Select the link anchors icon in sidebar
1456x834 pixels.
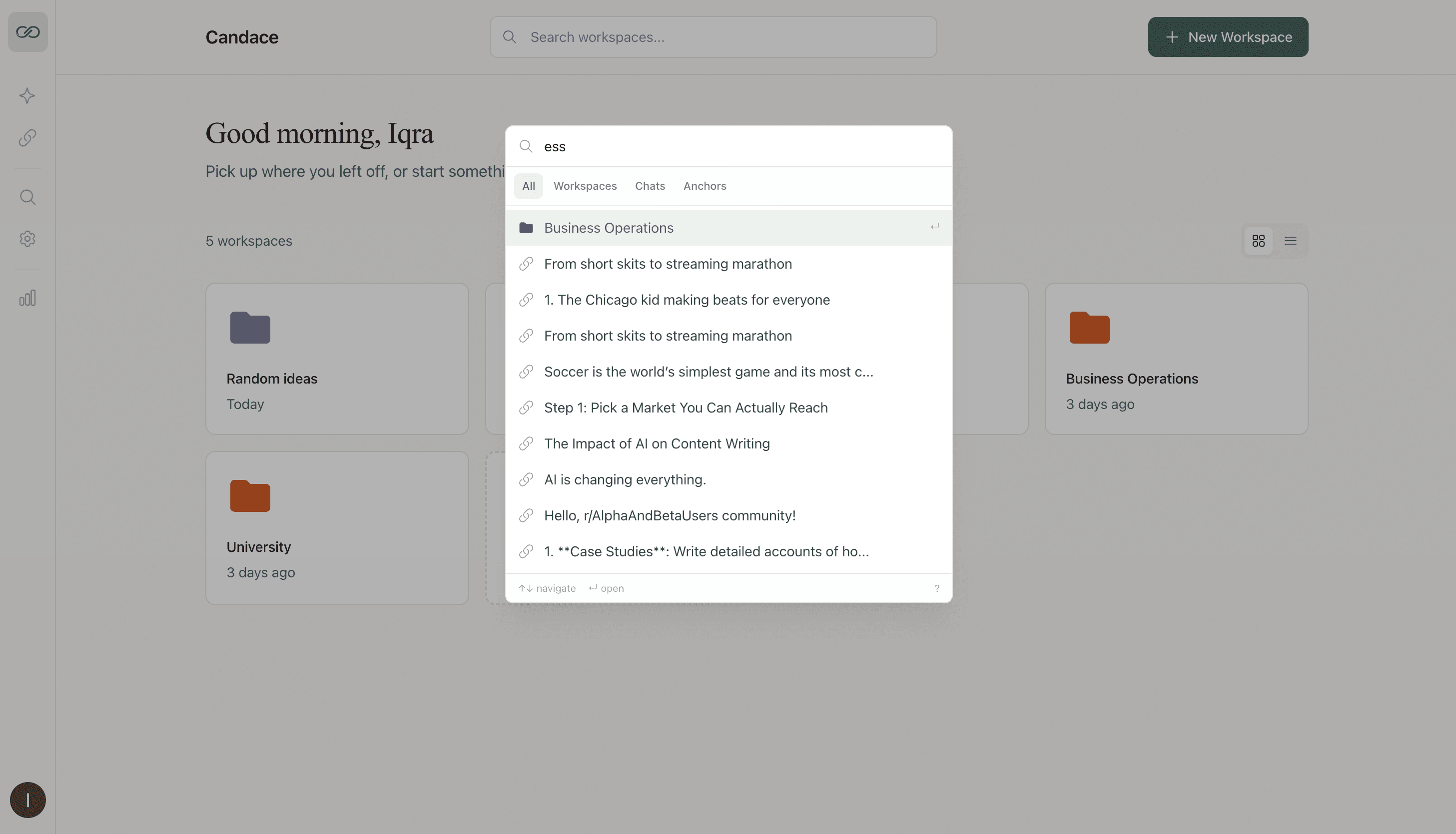[27, 138]
